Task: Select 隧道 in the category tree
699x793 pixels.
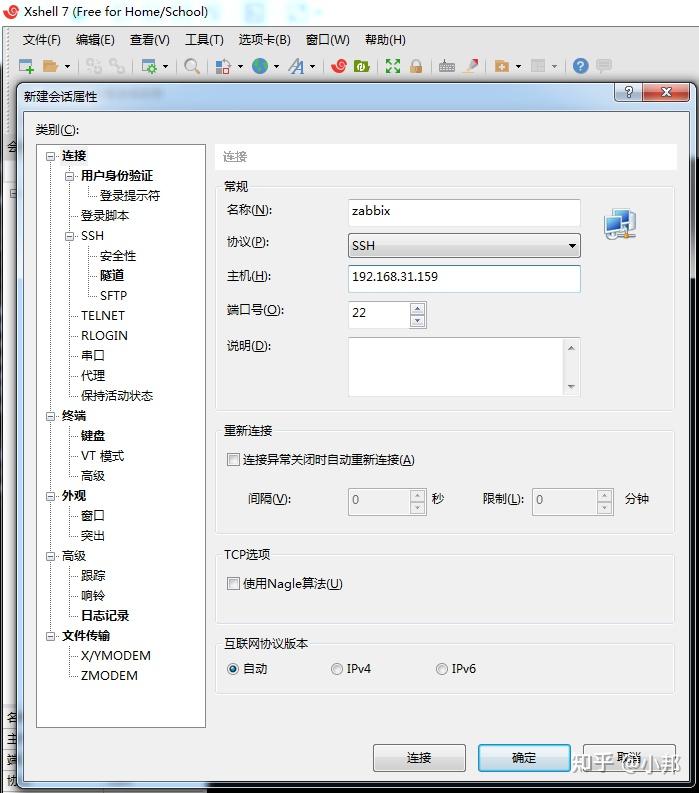Action: (x=112, y=276)
